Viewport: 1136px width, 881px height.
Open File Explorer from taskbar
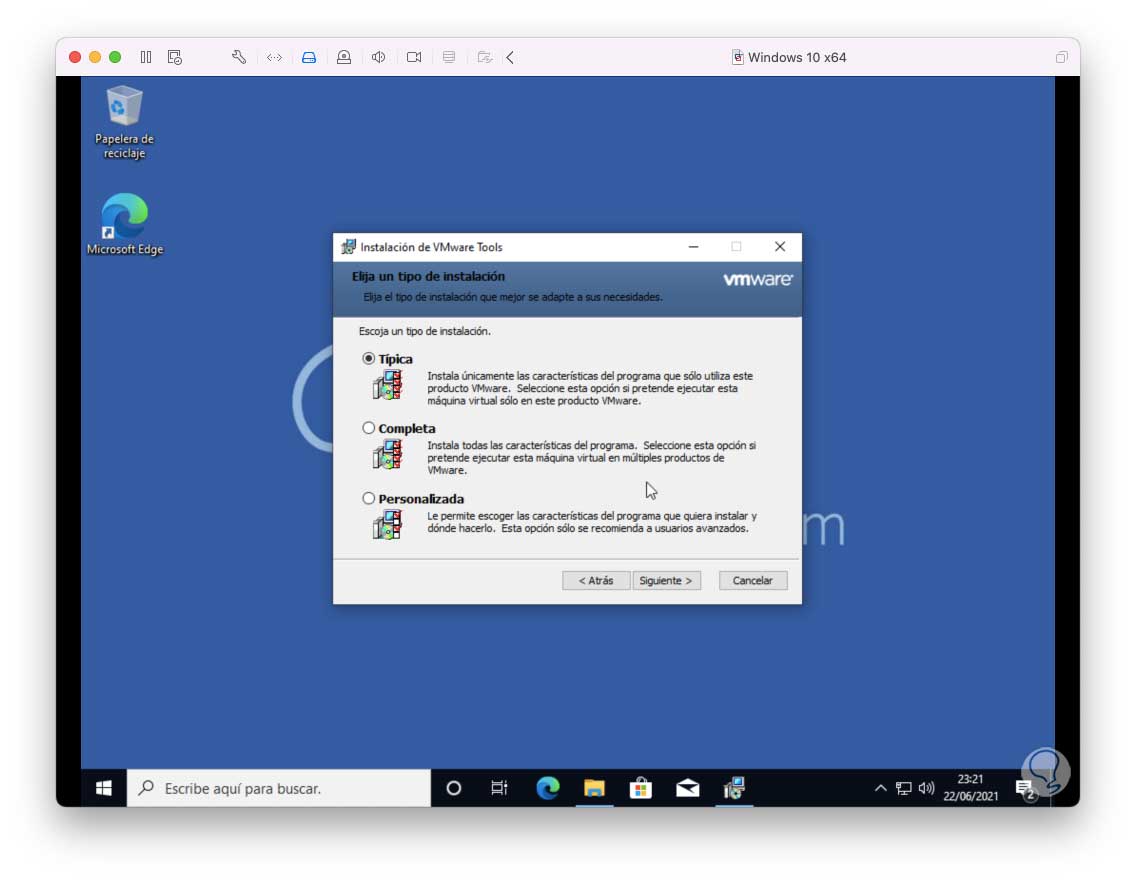594,788
